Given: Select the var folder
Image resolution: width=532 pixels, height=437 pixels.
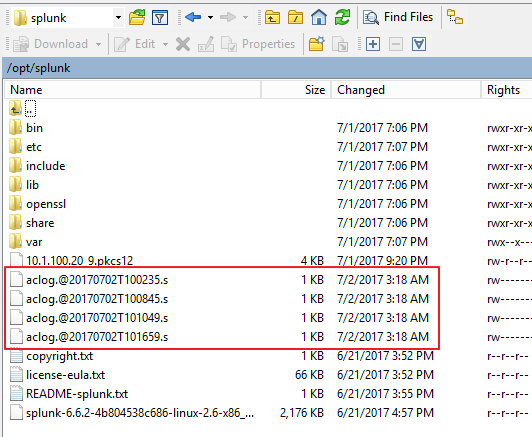Looking at the screenshot, I should 34,242.
